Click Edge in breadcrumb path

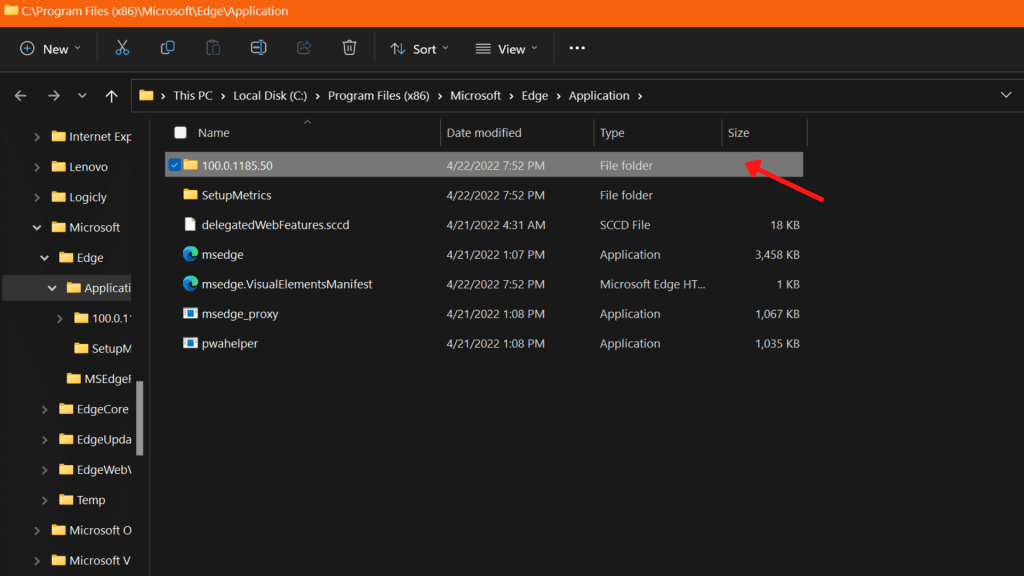(x=535, y=95)
